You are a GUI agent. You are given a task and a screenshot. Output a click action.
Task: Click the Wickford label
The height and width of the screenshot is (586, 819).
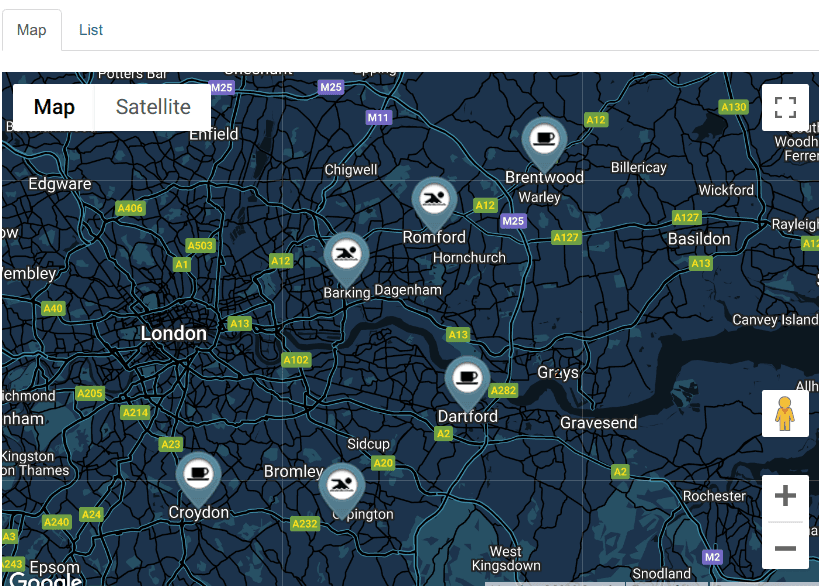click(x=726, y=190)
